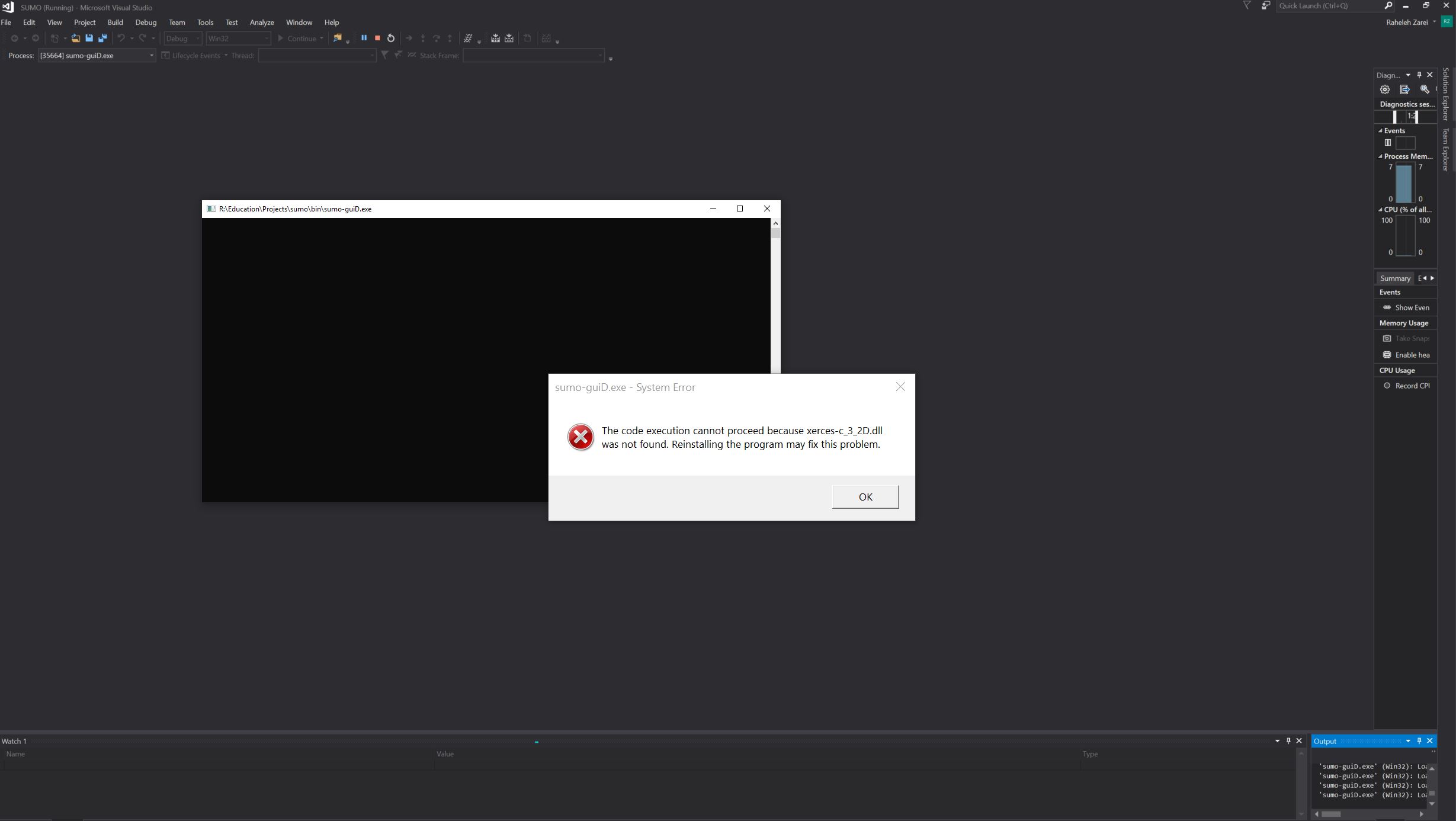Open the Tools menu

coord(205,23)
